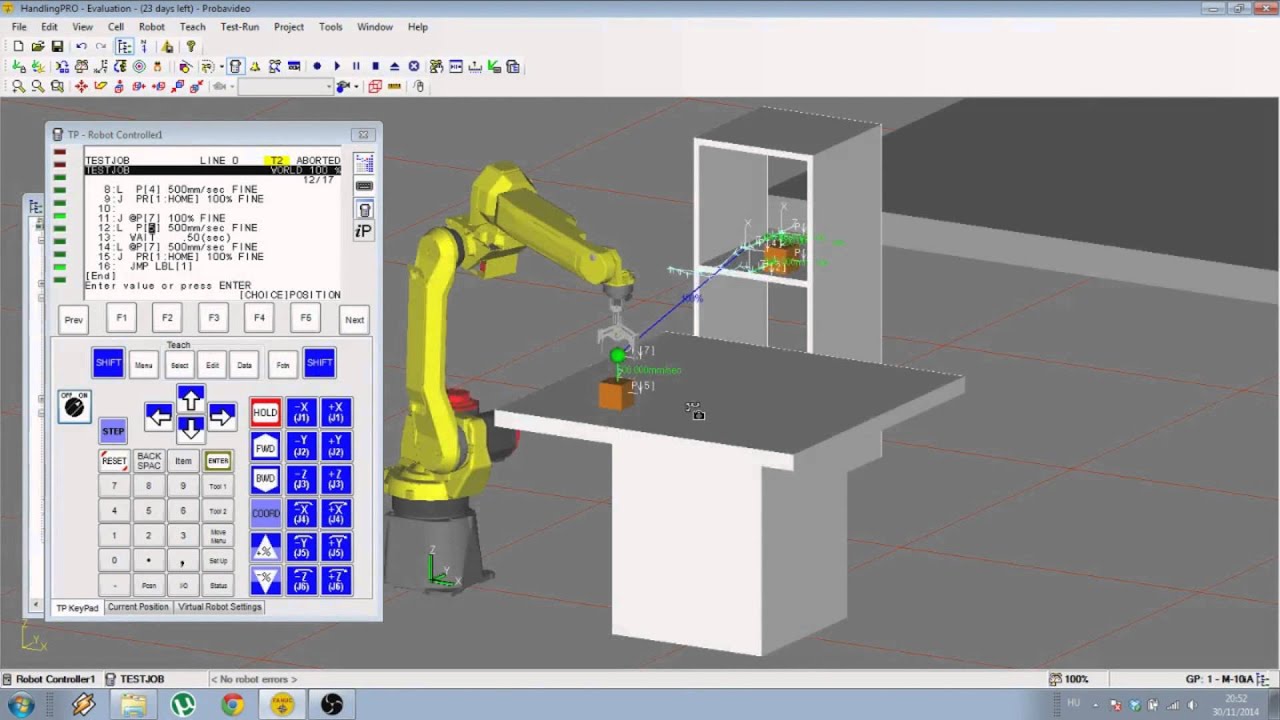Screen dimensions: 1280x720
Task: Toggle the Teach Pendant display icon
Action: (235, 66)
